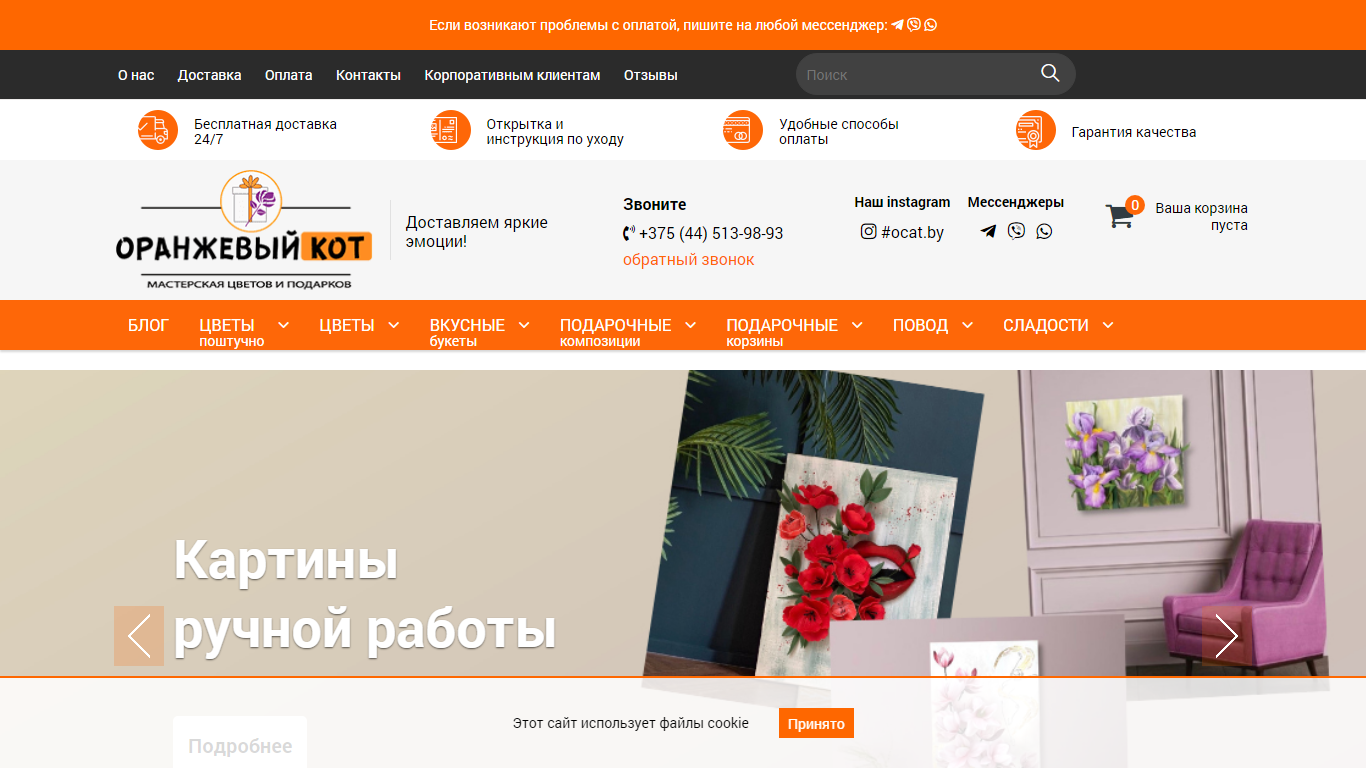Open Telegram under Мессенджеры

988,231
